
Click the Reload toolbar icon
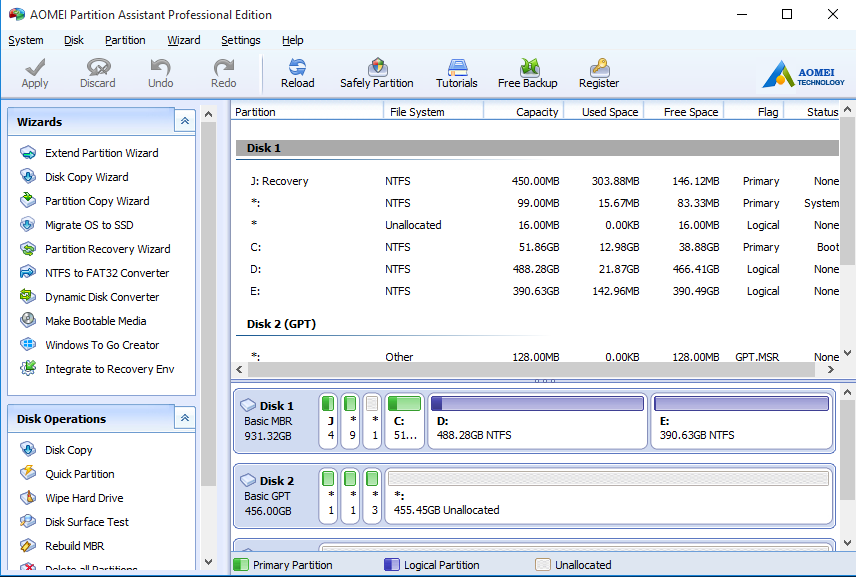point(297,73)
